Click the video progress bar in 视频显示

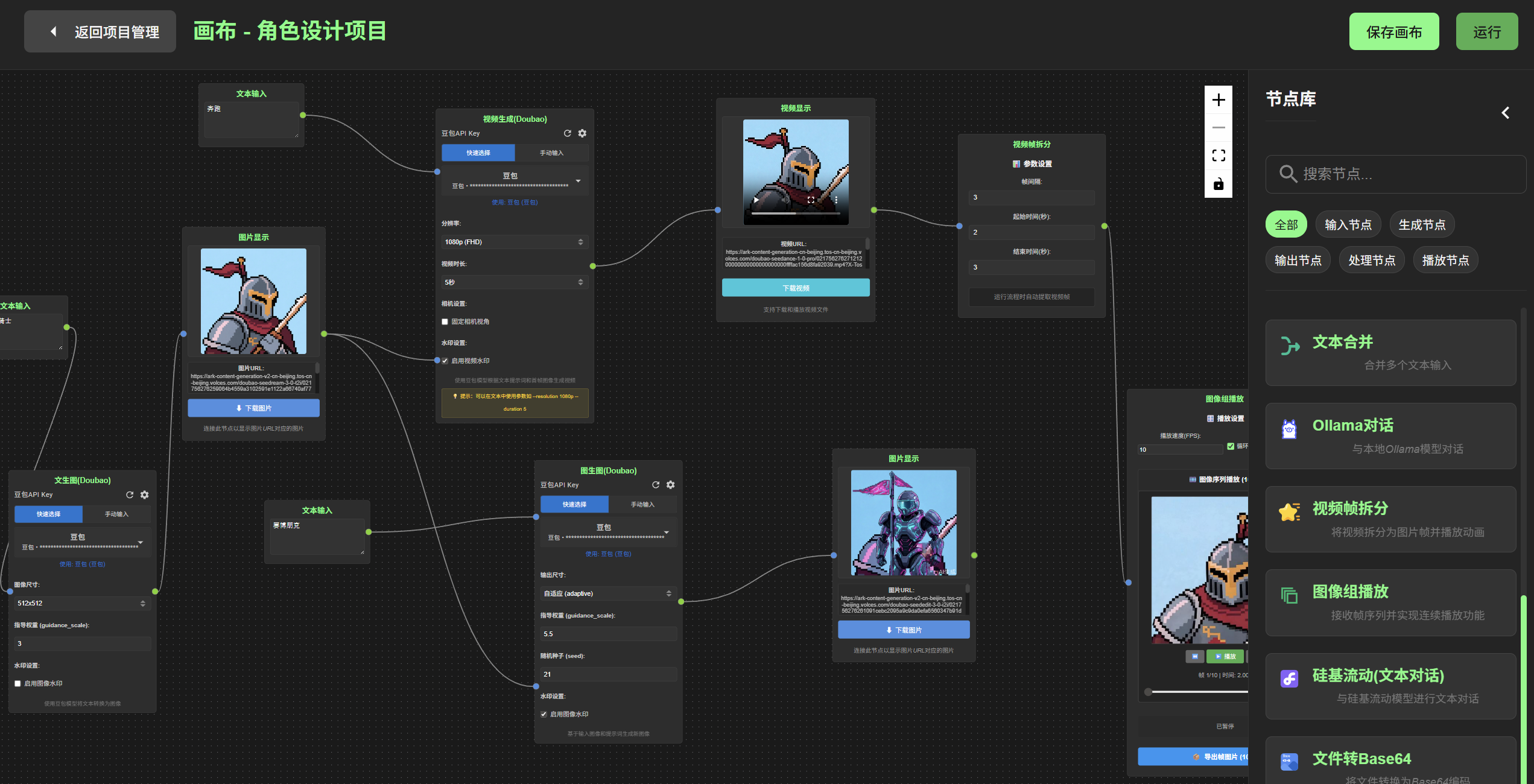796,213
